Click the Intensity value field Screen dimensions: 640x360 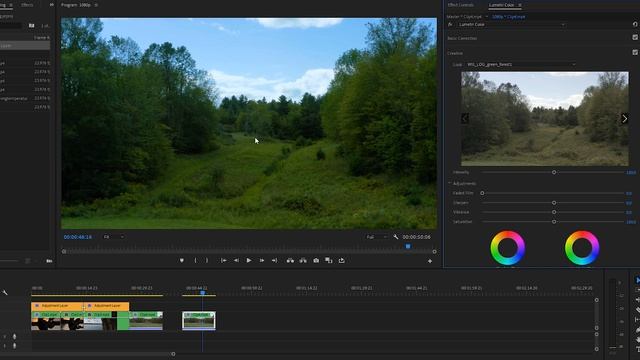coord(631,173)
